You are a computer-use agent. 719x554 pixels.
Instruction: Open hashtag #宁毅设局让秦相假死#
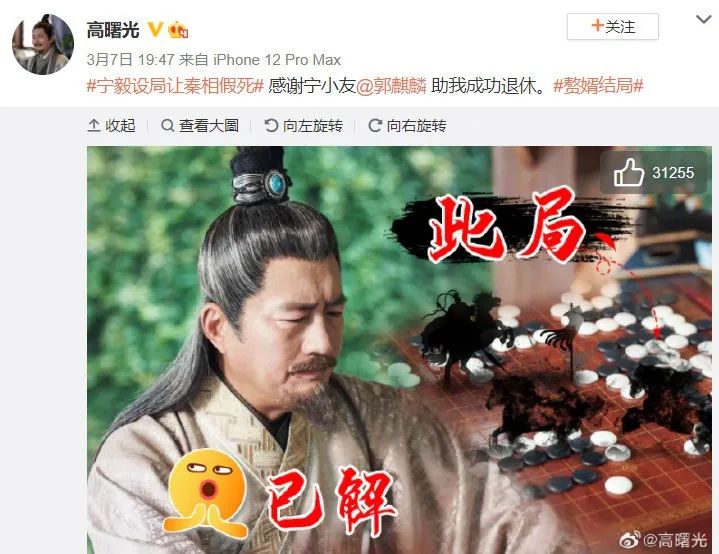175,86
